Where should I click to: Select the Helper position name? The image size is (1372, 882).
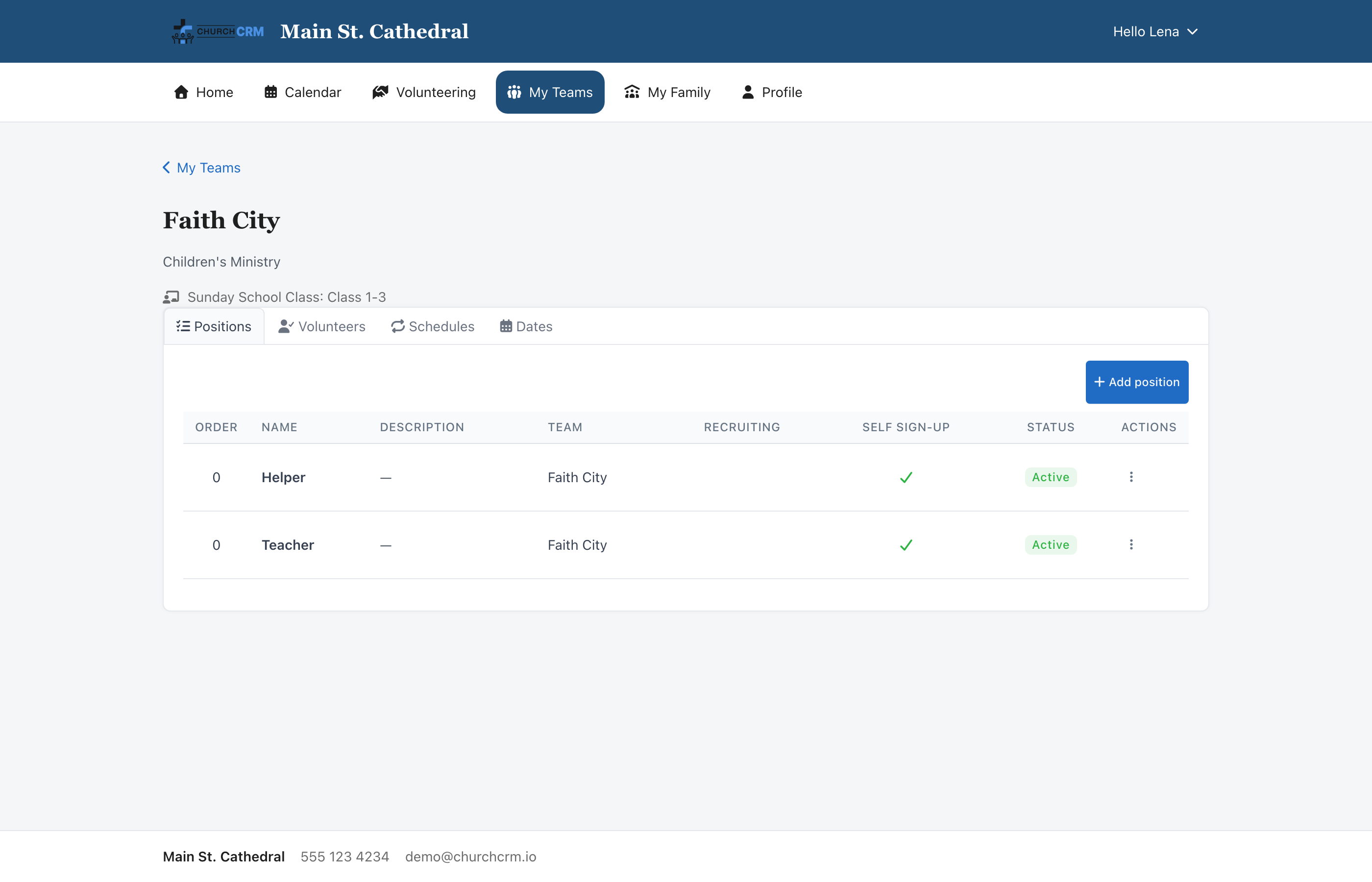(283, 477)
